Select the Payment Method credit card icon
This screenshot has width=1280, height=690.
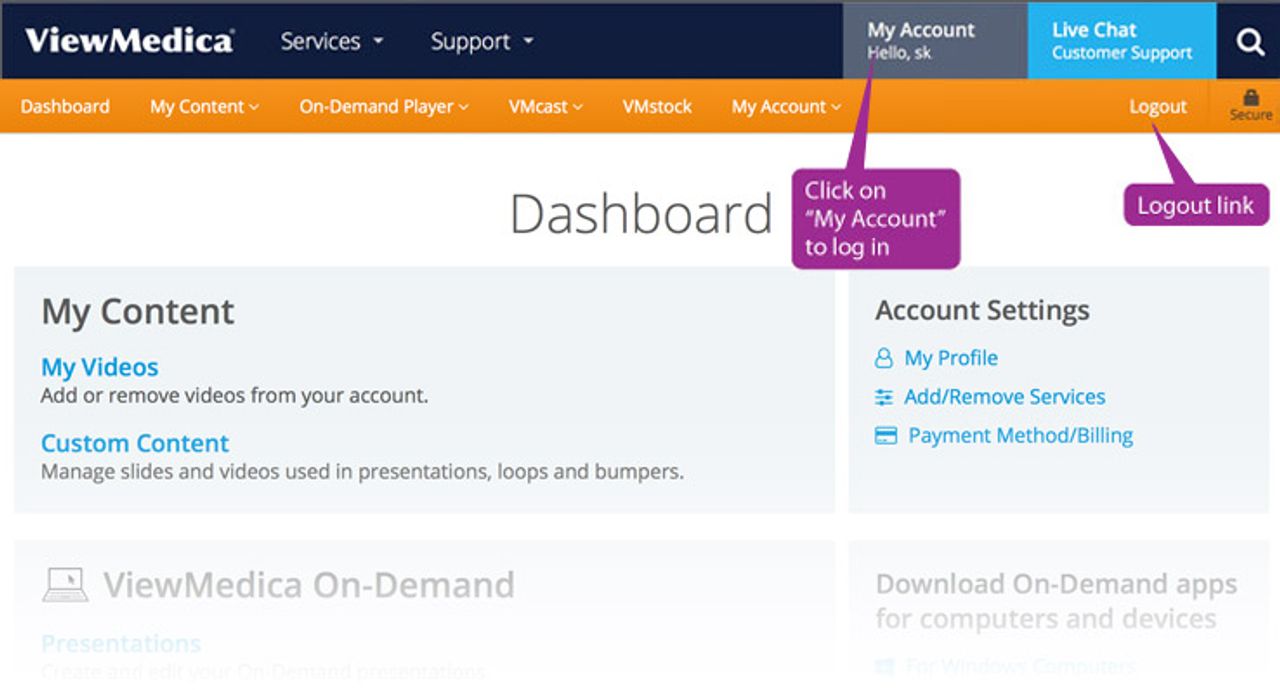click(884, 435)
